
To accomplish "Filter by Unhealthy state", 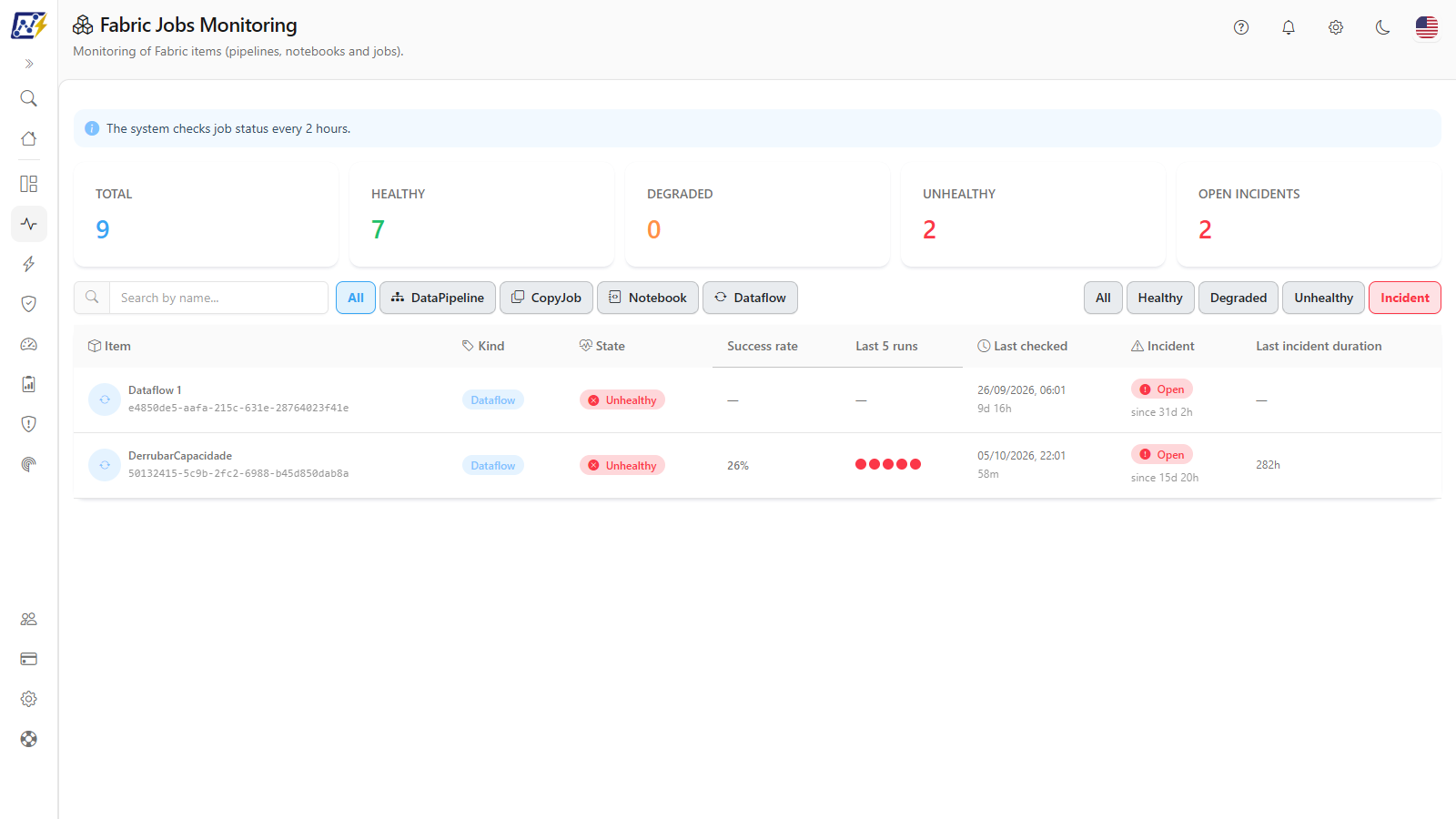I will tap(1324, 298).
